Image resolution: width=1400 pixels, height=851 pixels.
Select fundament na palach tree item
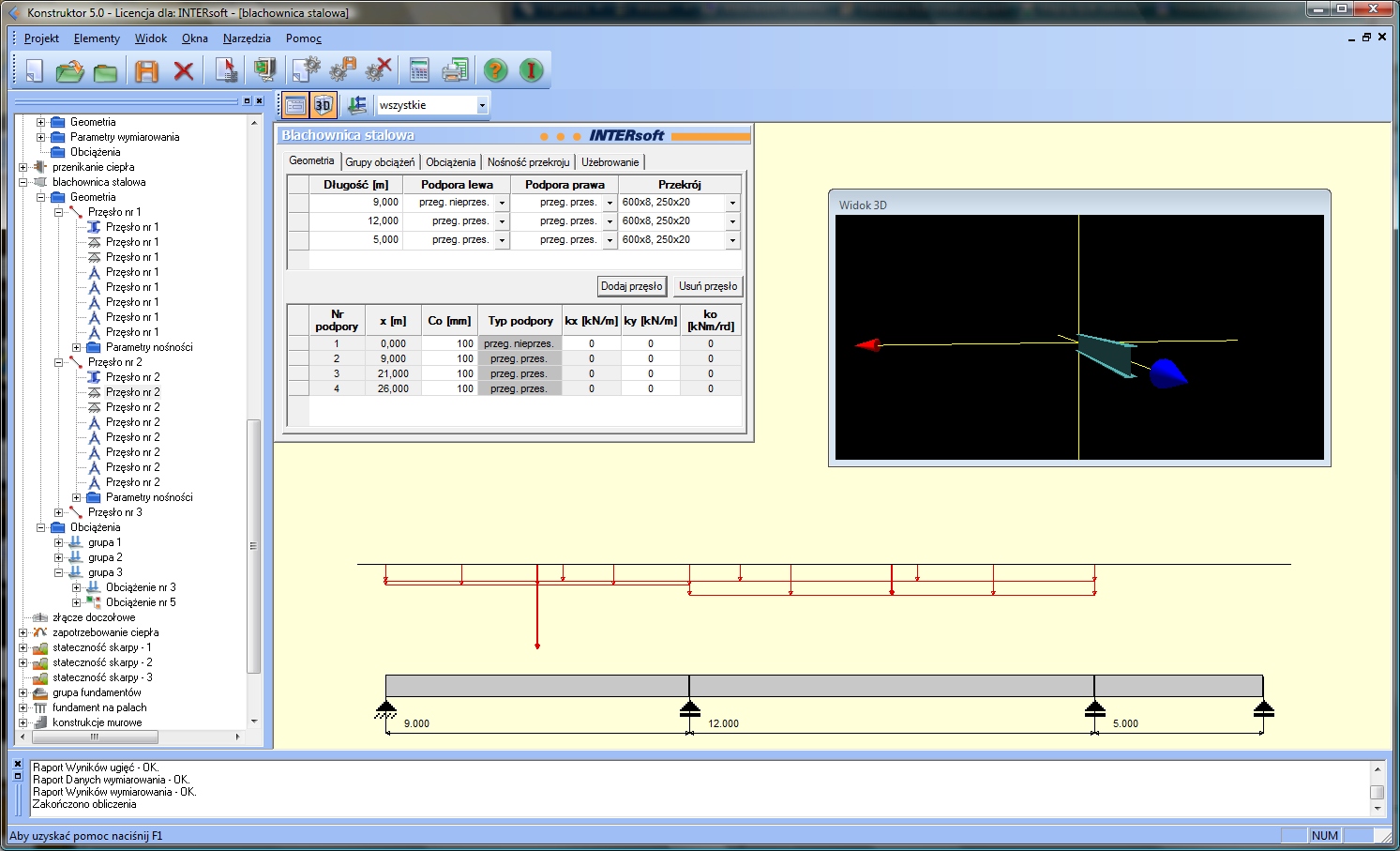(x=99, y=707)
